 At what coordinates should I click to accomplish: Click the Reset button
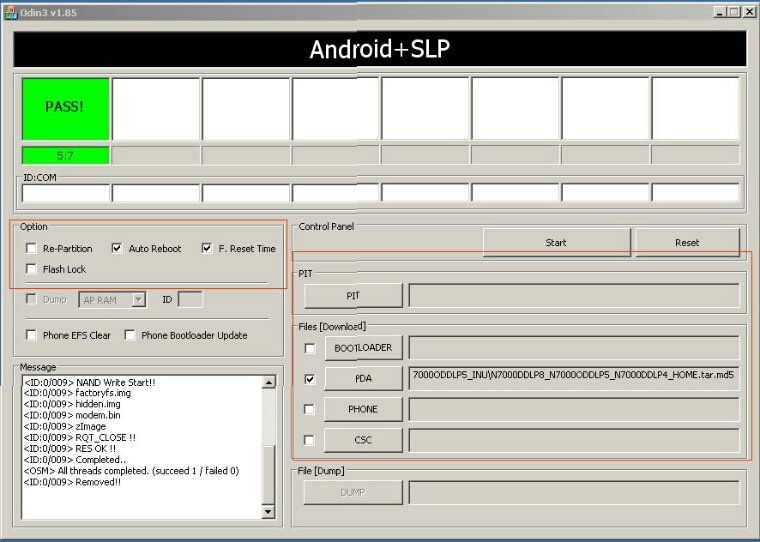point(687,242)
